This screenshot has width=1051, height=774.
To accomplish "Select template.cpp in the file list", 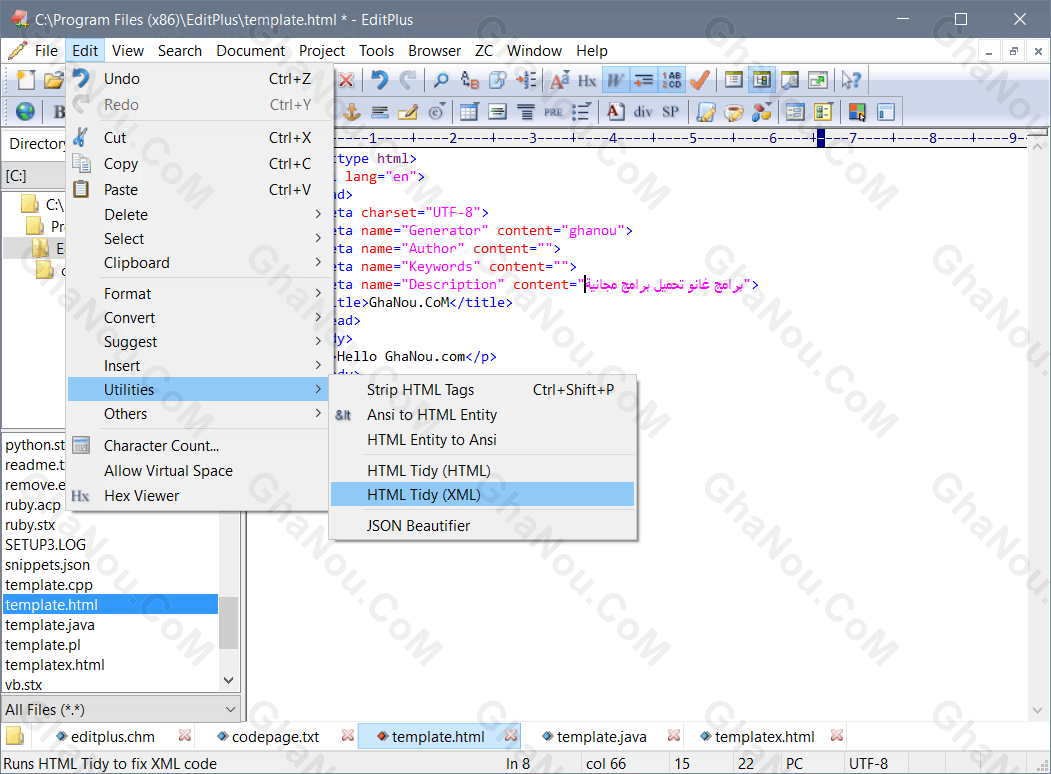I will (49, 585).
